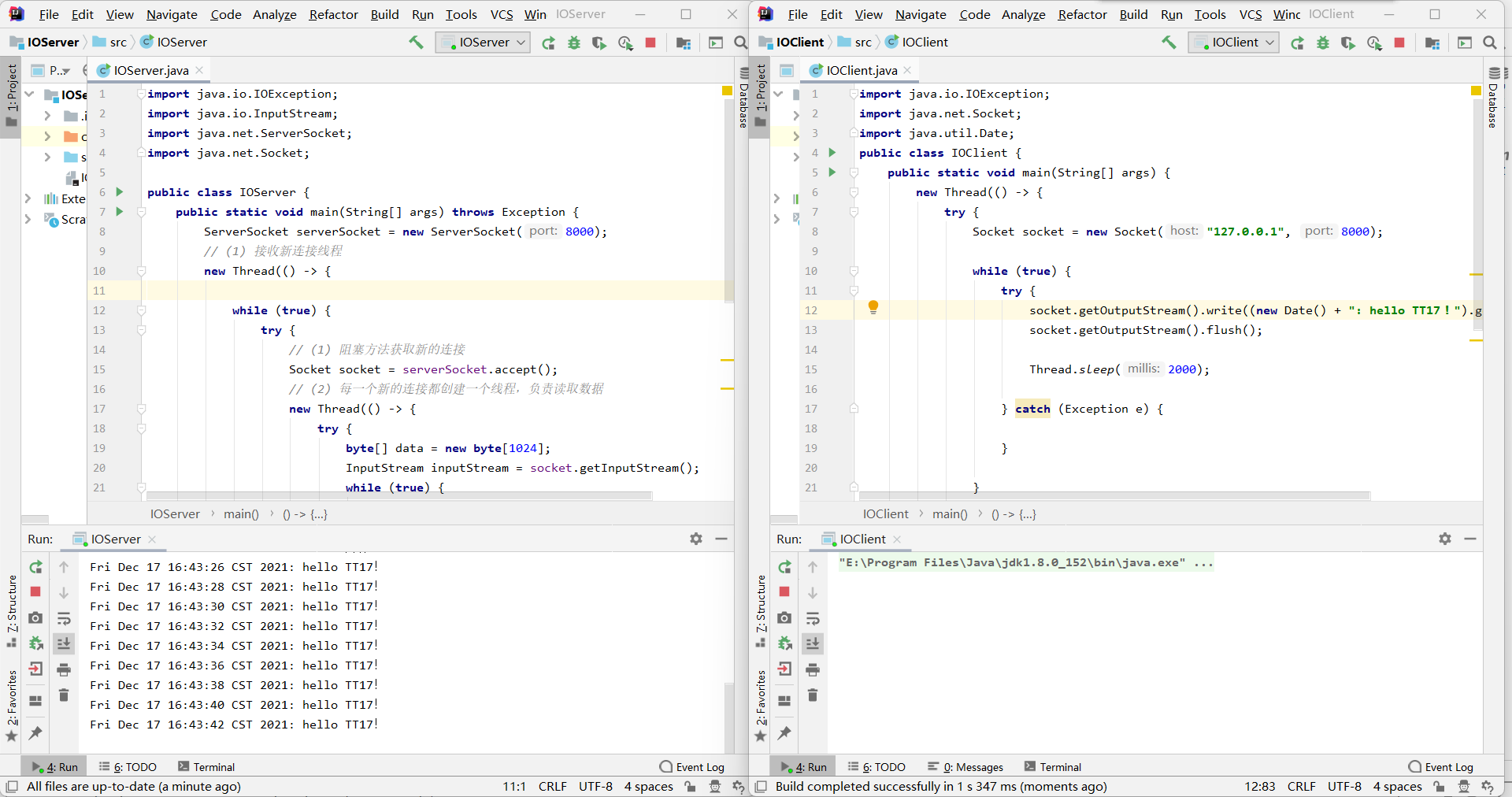
Task: Click Debug bug icon in IOServer toolbar
Action: pos(574,43)
